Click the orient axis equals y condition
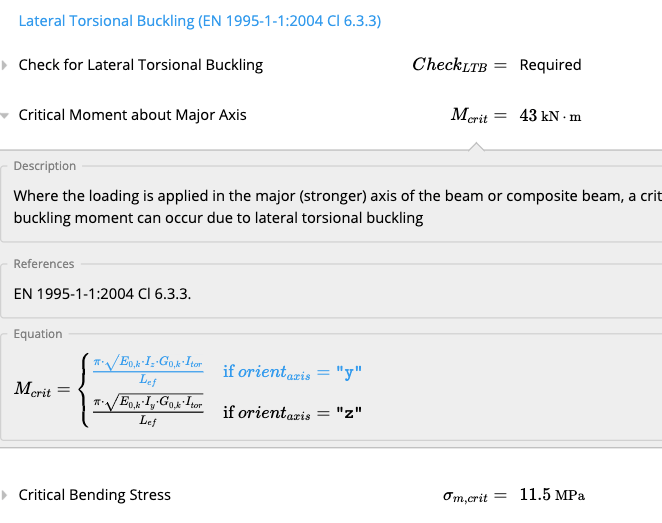 click(292, 372)
